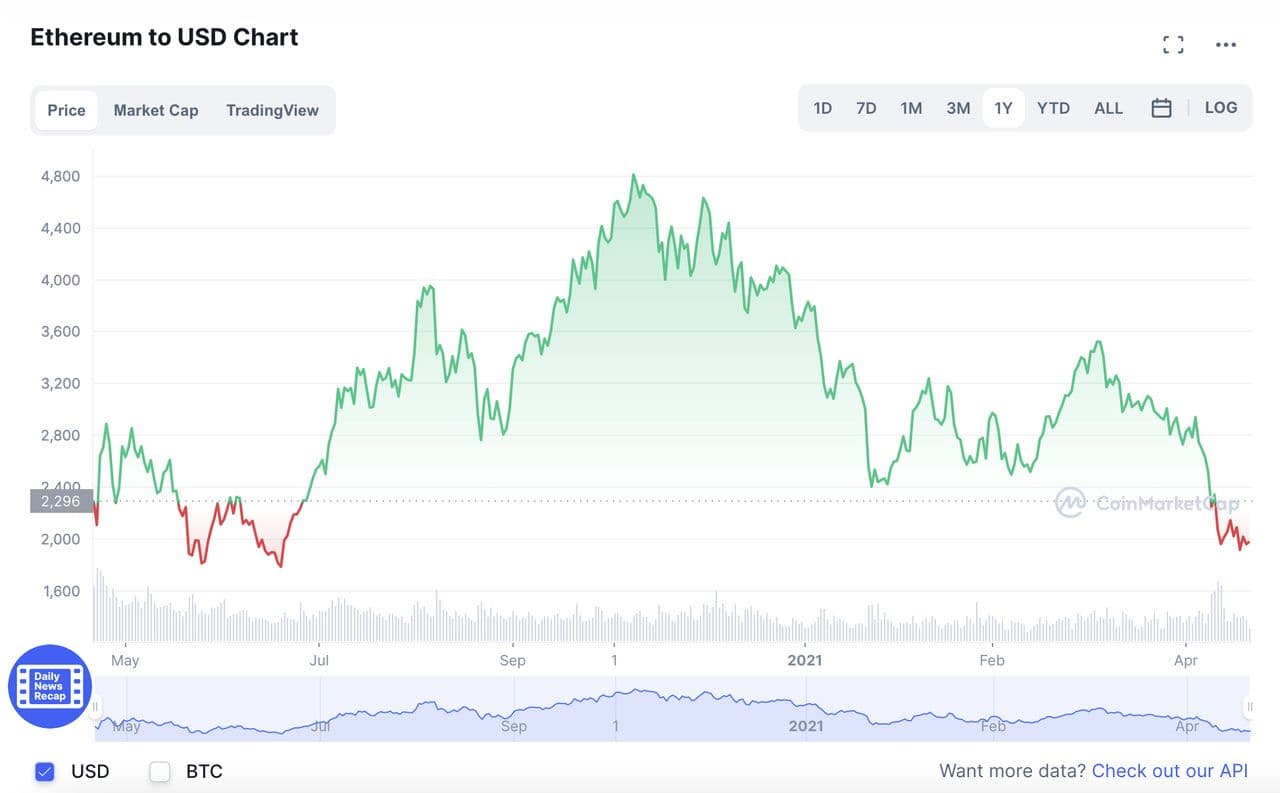
Task: Open the three-dot more options menu
Action: point(1226,45)
